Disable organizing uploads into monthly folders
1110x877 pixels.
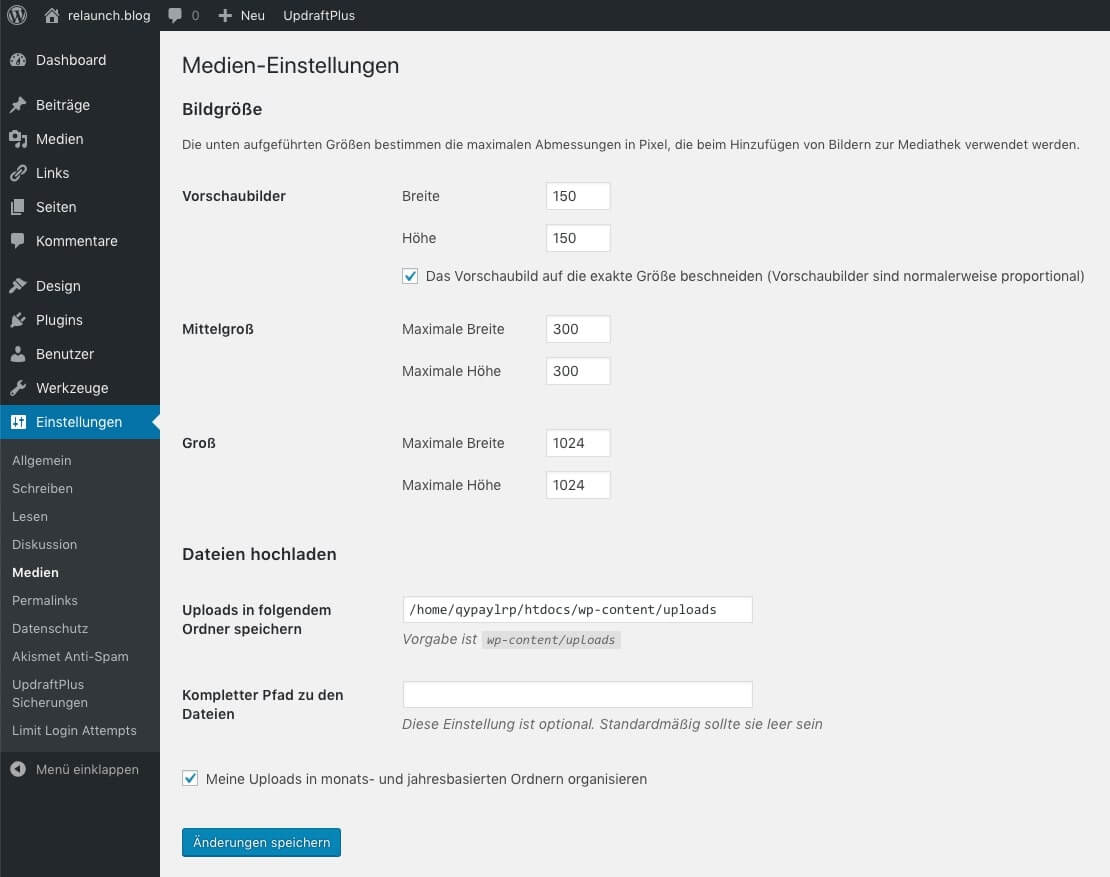[190, 778]
